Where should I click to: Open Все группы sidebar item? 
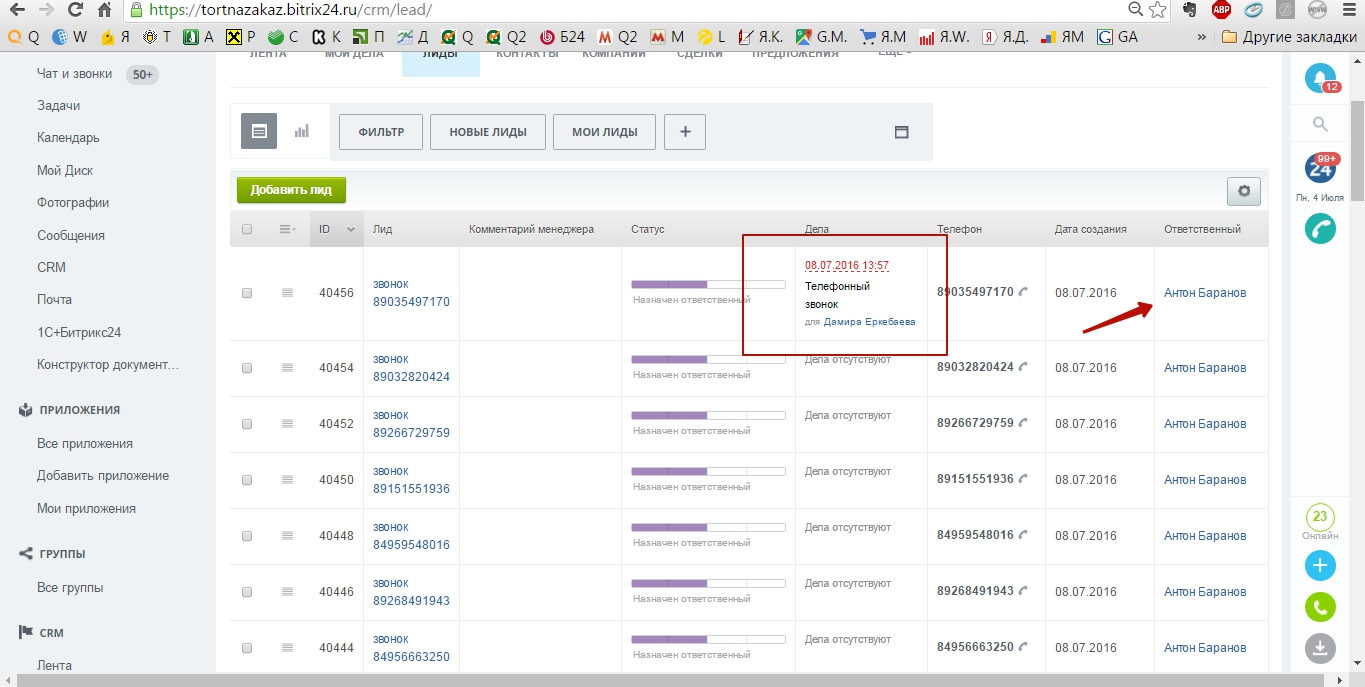click(x=70, y=587)
